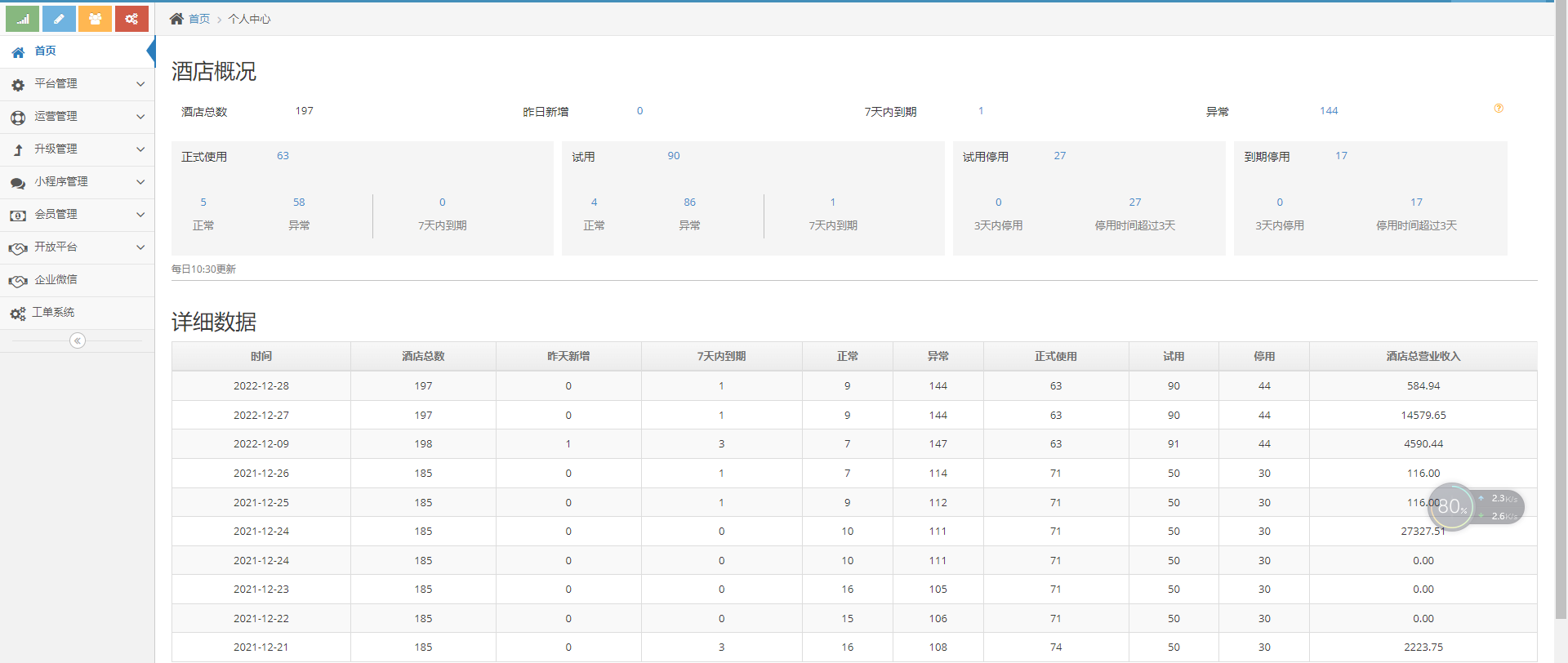Click the money icon beside 会员管理
This screenshot has height=663, width=1568.
pos(18,216)
